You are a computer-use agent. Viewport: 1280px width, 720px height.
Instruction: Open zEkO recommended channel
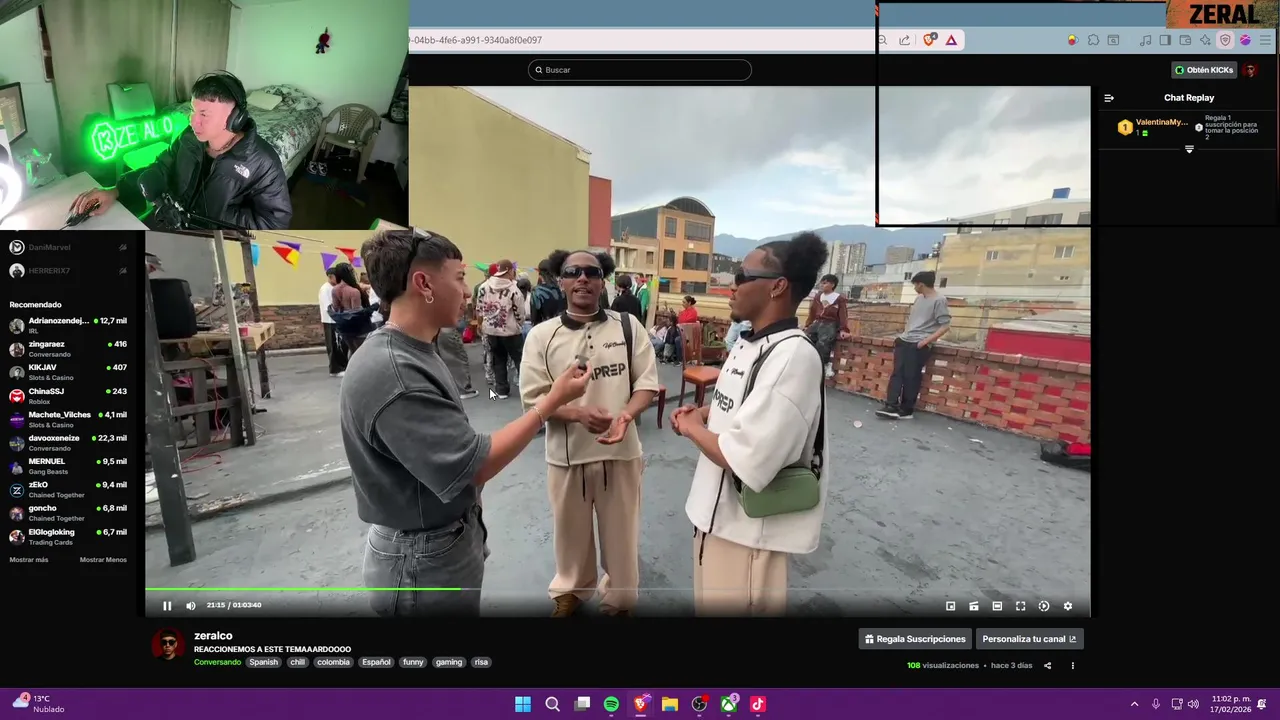(68, 489)
